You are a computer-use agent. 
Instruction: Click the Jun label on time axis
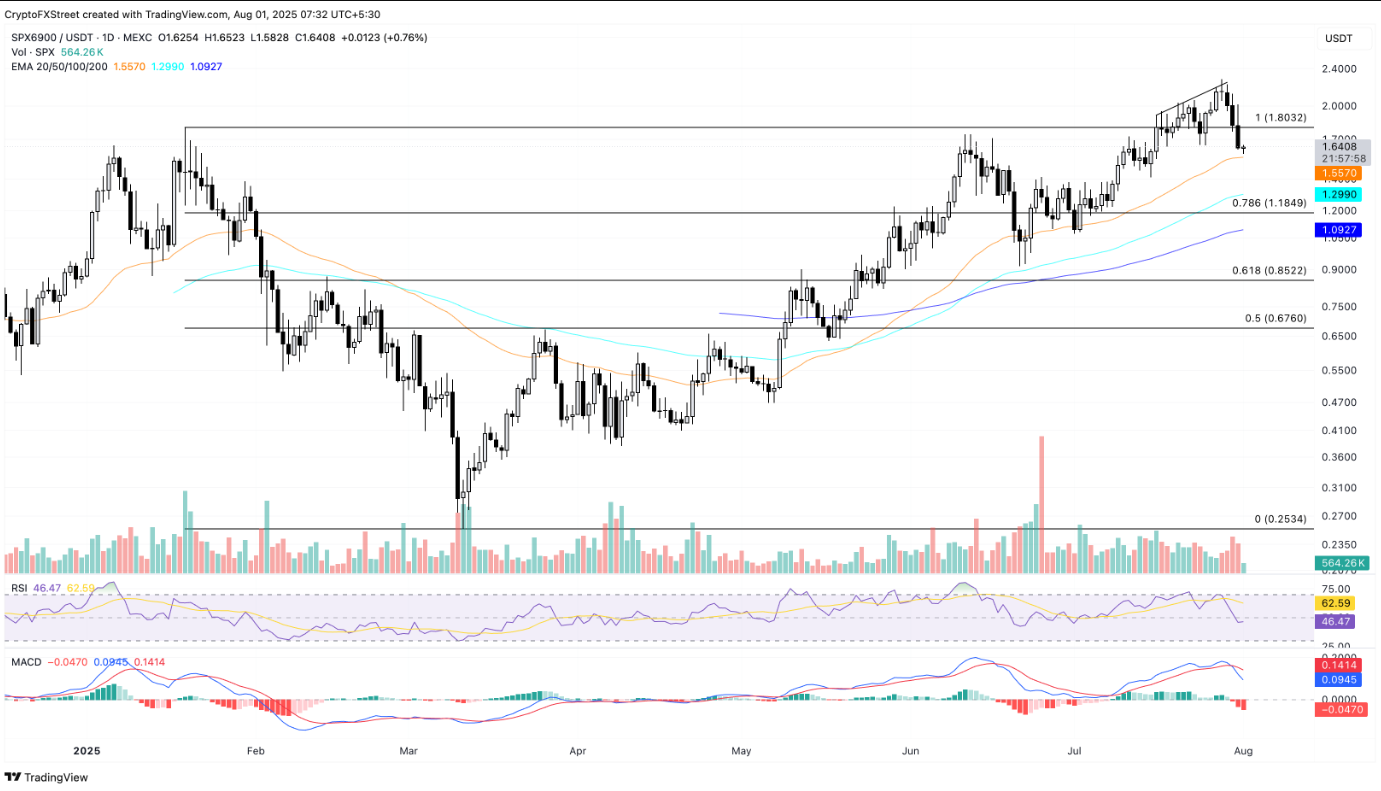coord(910,749)
